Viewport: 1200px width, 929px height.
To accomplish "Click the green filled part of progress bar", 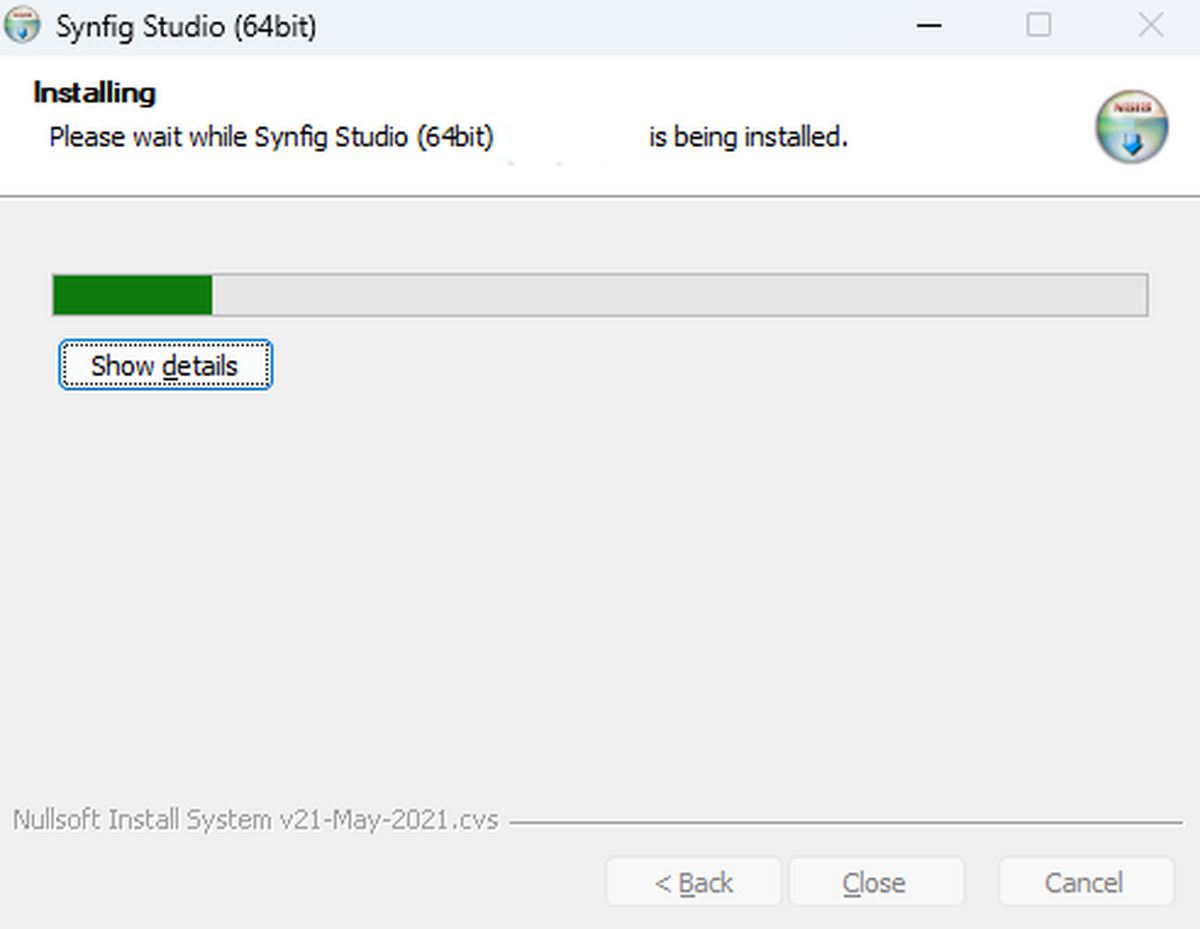I will 132,295.
